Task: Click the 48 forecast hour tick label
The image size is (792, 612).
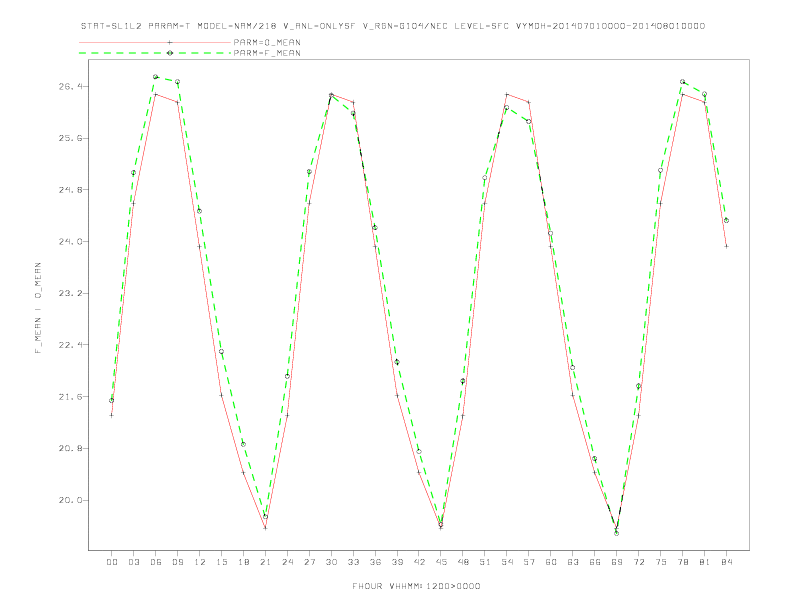Action: (463, 562)
